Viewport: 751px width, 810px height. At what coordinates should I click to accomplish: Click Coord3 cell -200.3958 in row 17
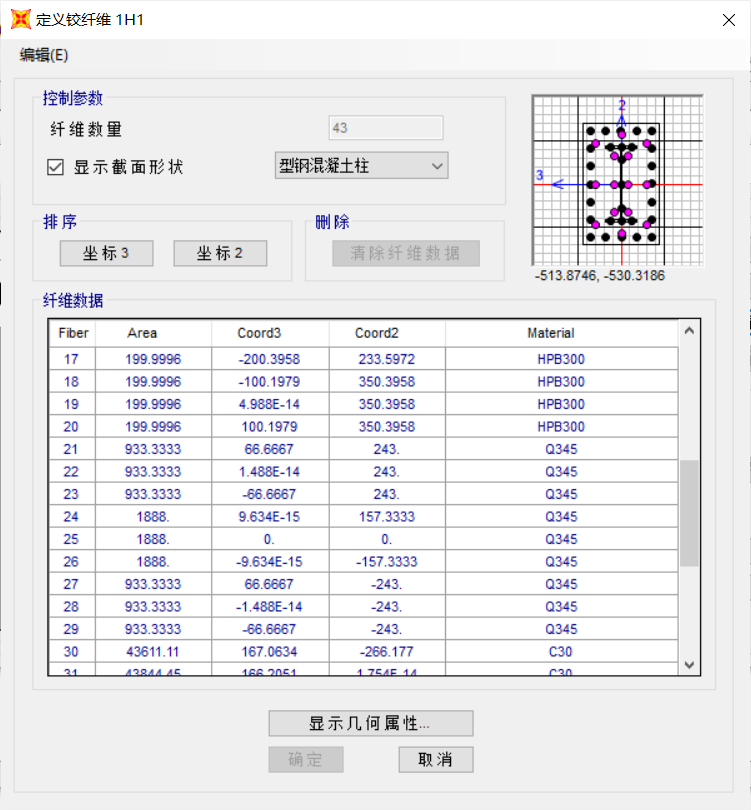click(270, 359)
